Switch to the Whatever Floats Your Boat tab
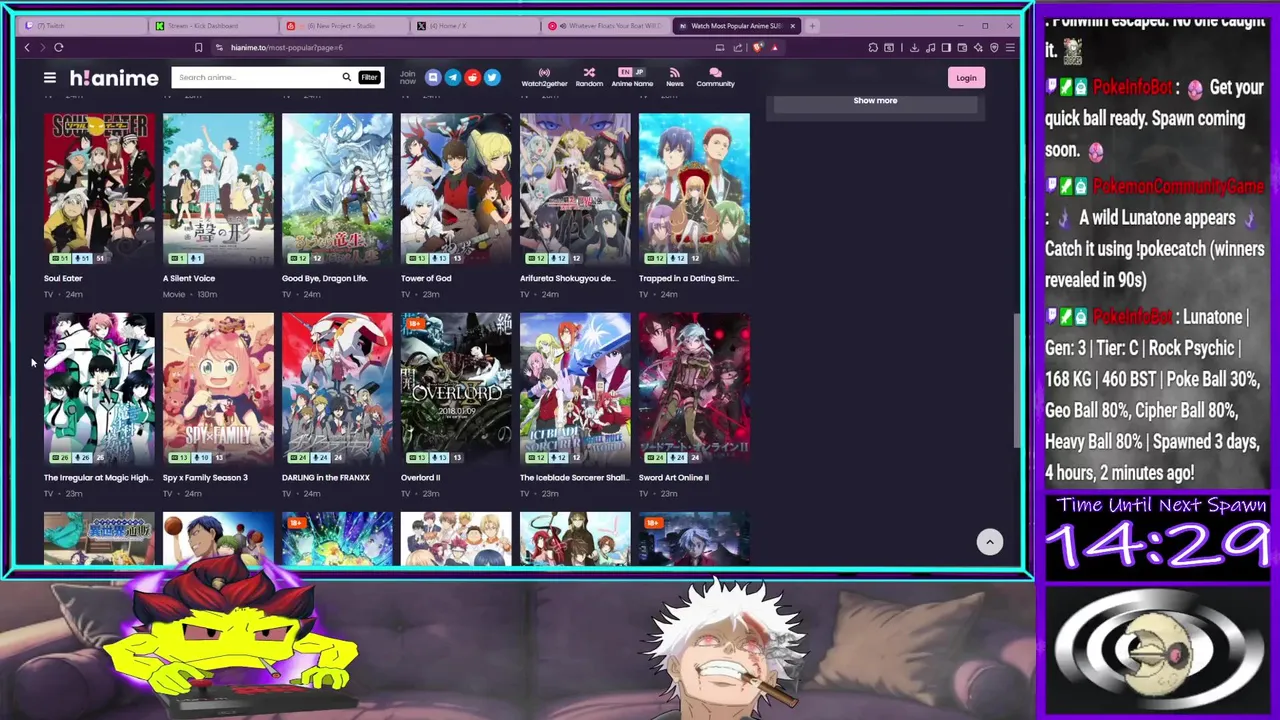 click(606, 26)
